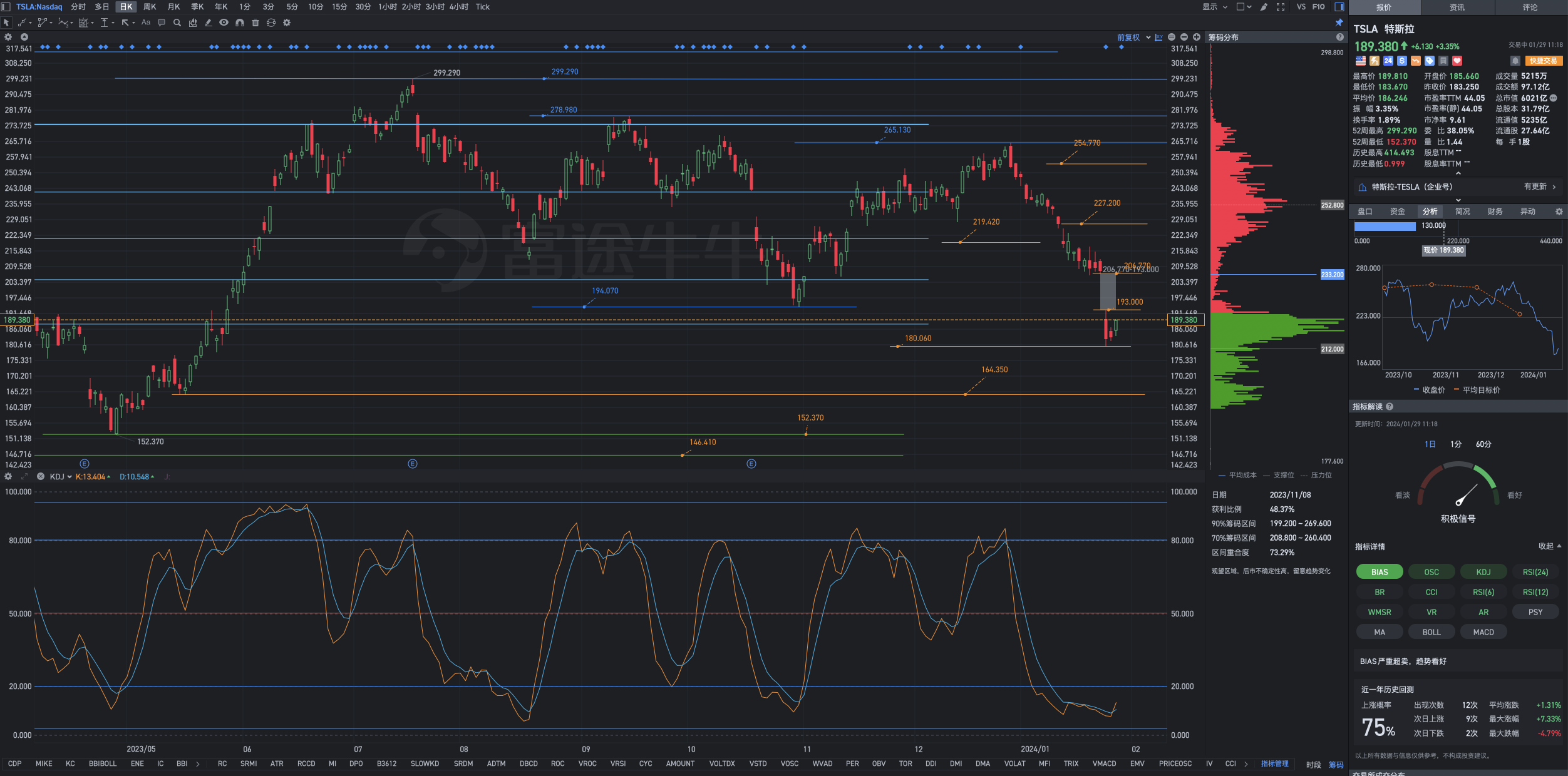Screen dimensions: 1568x776
Task: Zoom in chart with plus icon
Action: 1196,38
